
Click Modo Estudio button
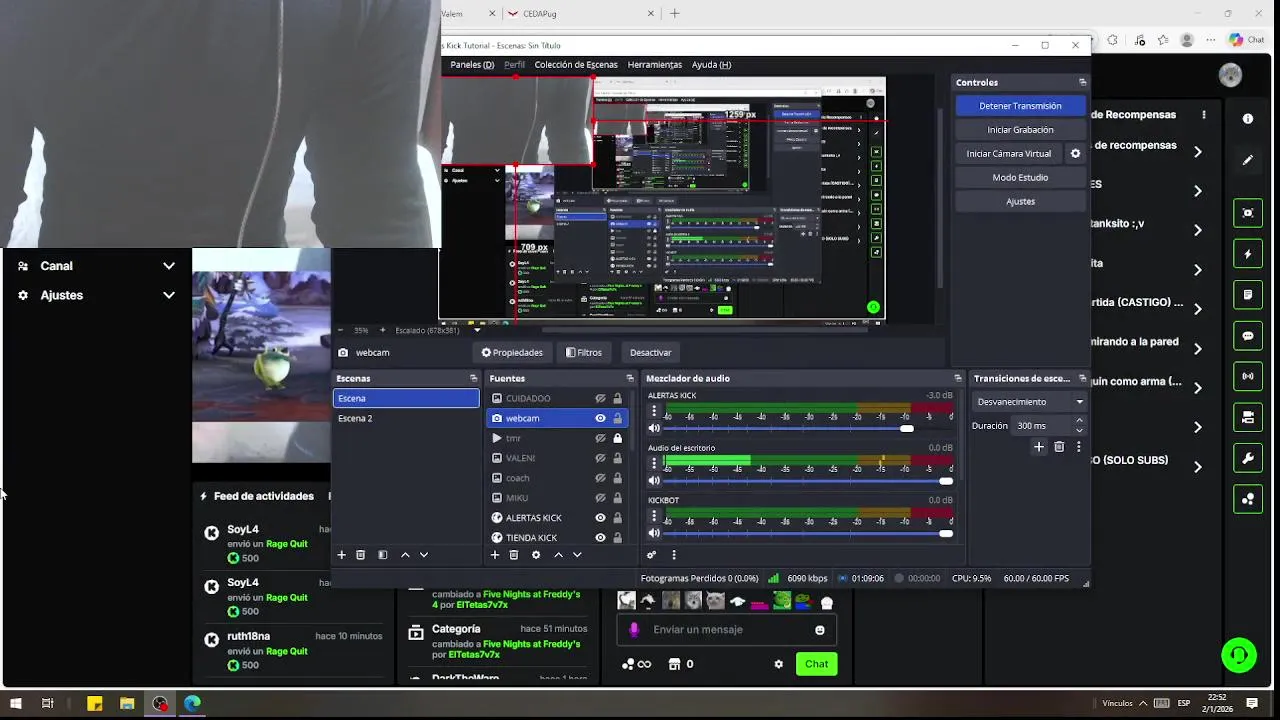(1020, 178)
